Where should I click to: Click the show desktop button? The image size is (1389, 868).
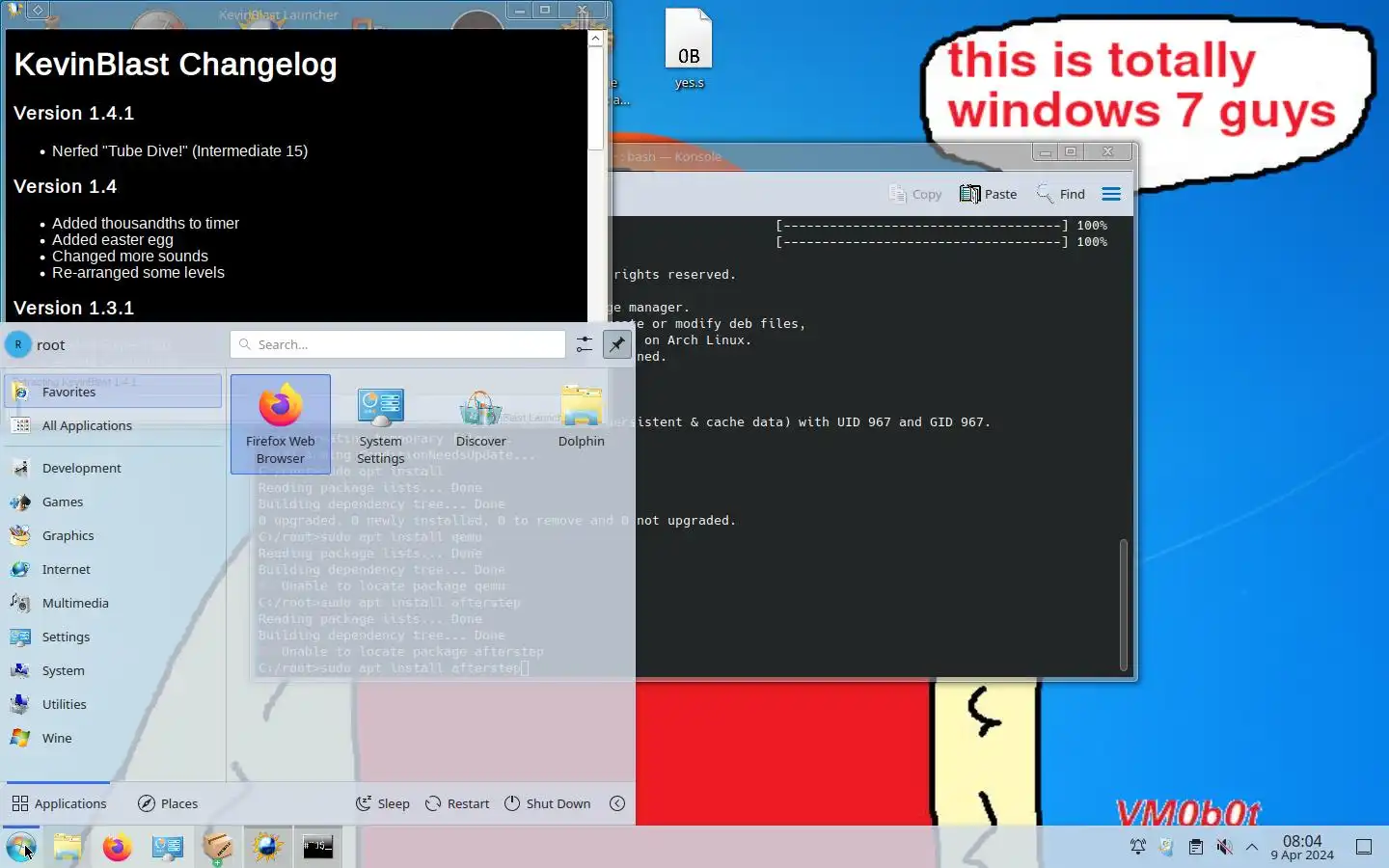pyautogui.click(x=1364, y=847)
